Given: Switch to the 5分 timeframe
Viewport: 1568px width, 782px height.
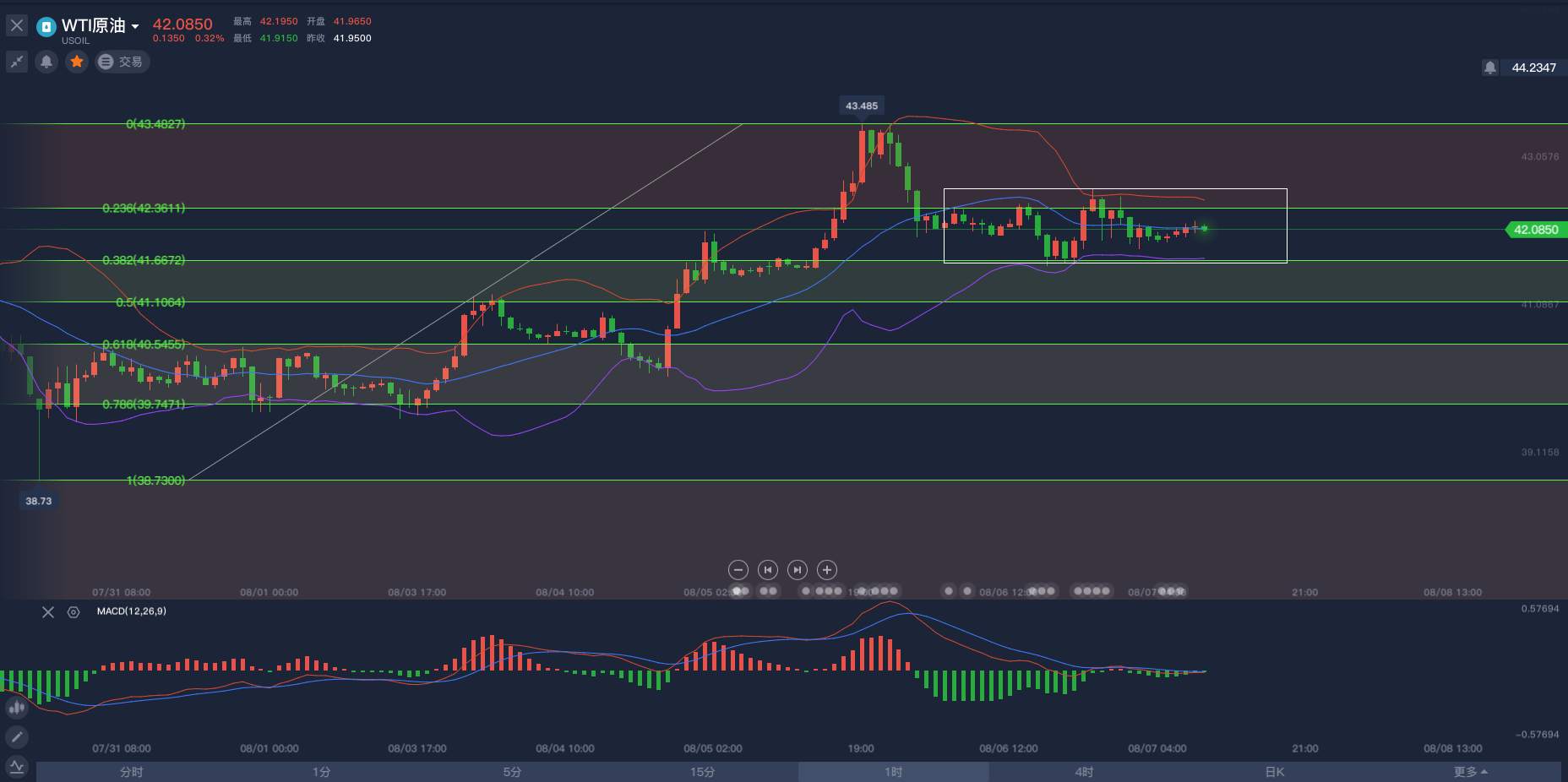Looking at the screenshot, I should pyautogui.click(x=512, y=772).
